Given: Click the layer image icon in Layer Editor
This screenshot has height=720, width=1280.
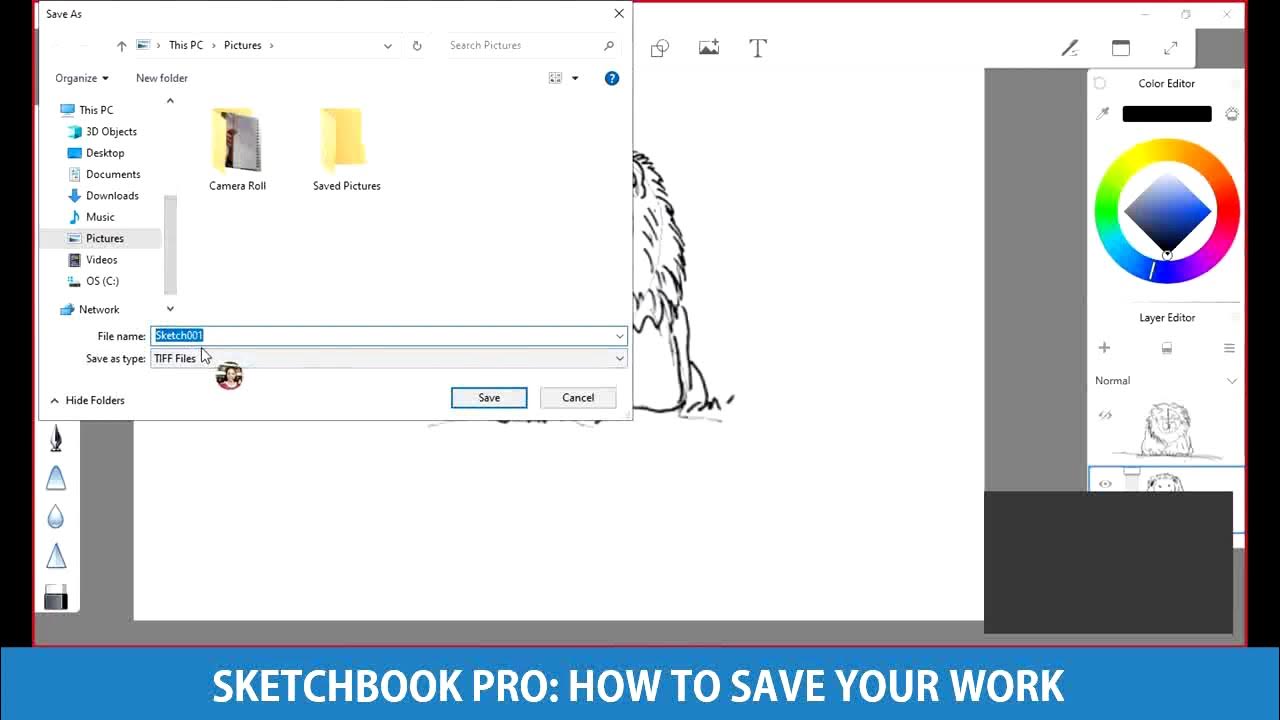Looking at the screenshot, I should point(1166,348).
